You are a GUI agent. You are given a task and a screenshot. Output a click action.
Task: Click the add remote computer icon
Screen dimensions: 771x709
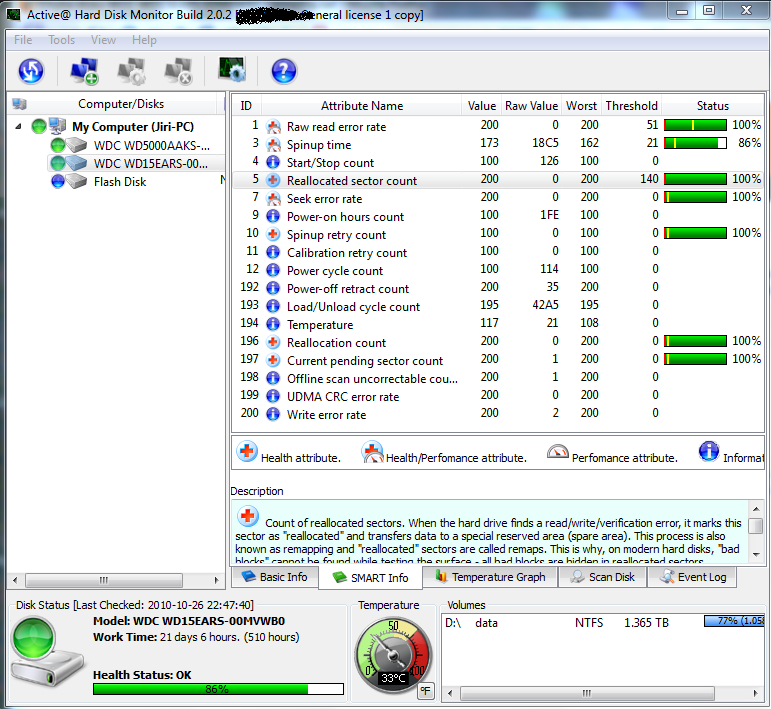tap(84, 71)
